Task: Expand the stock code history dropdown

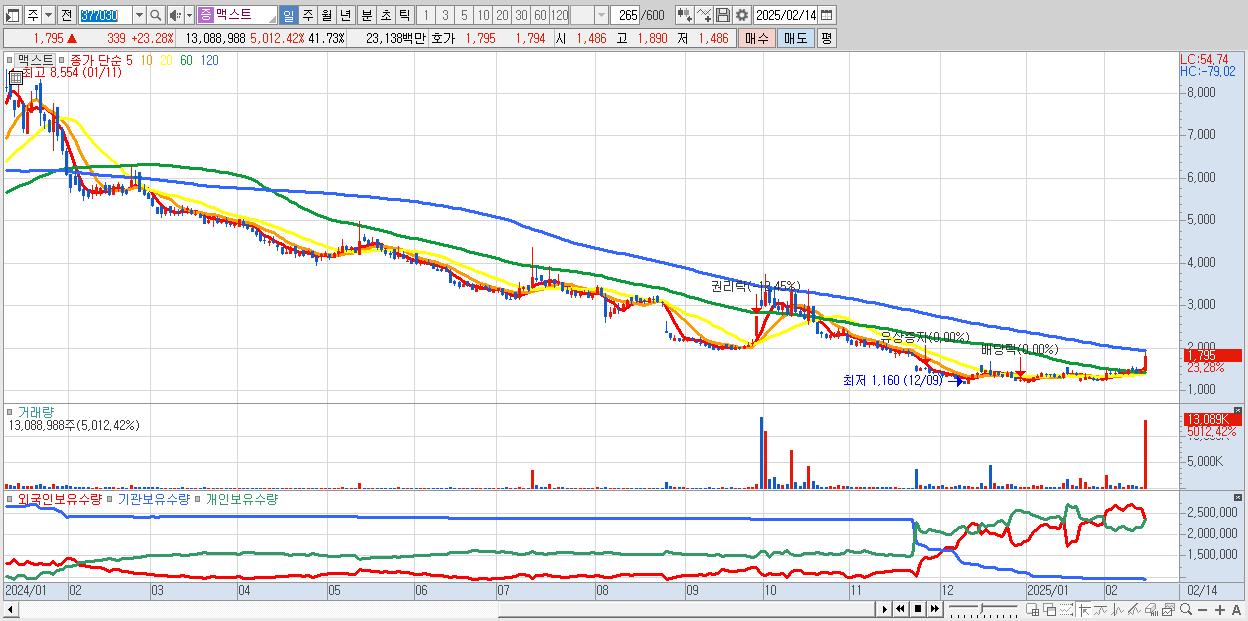Action: [x=139, y=15]
